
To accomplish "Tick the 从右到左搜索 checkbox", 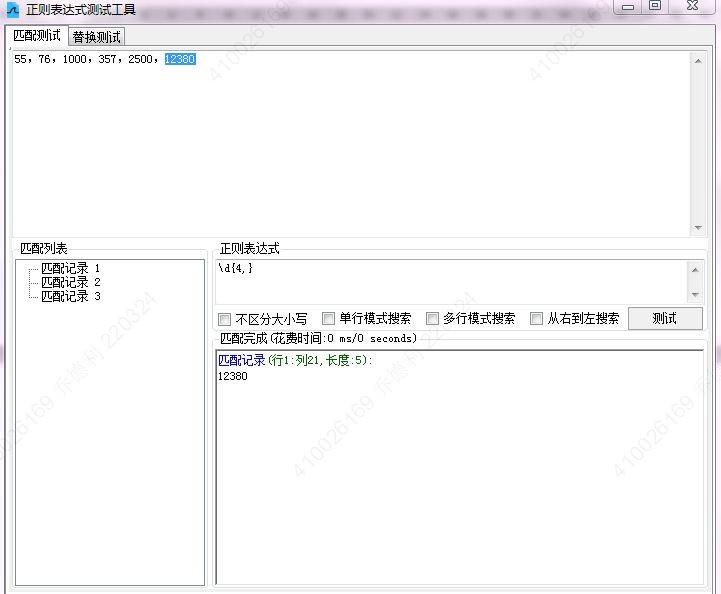I will [536, 318].
